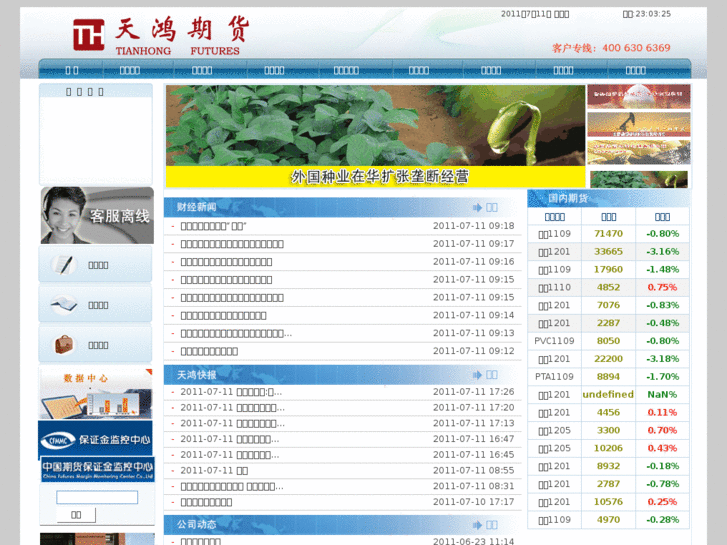Viewport: 727px width, 545px height.
Task: Click the change value -3.18%
Action: [x=662, y=359]
